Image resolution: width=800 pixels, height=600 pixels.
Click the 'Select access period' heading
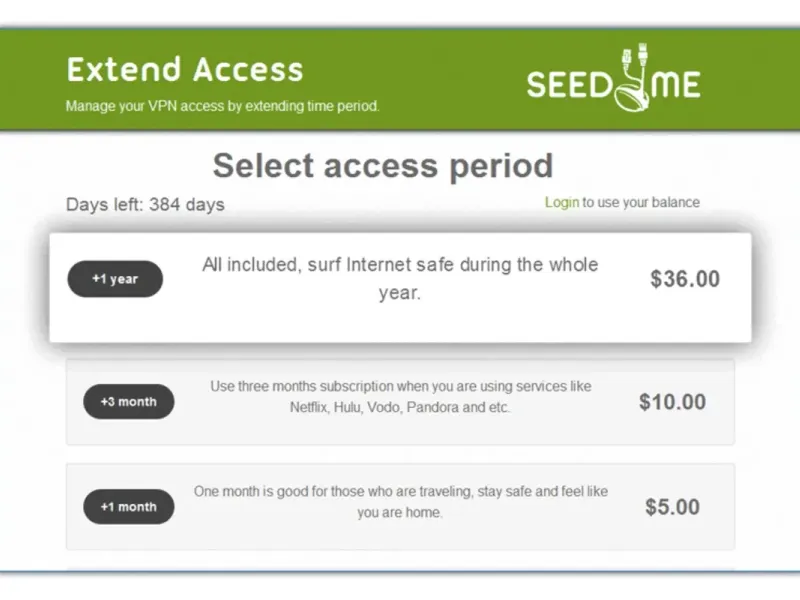pos(382,165)
